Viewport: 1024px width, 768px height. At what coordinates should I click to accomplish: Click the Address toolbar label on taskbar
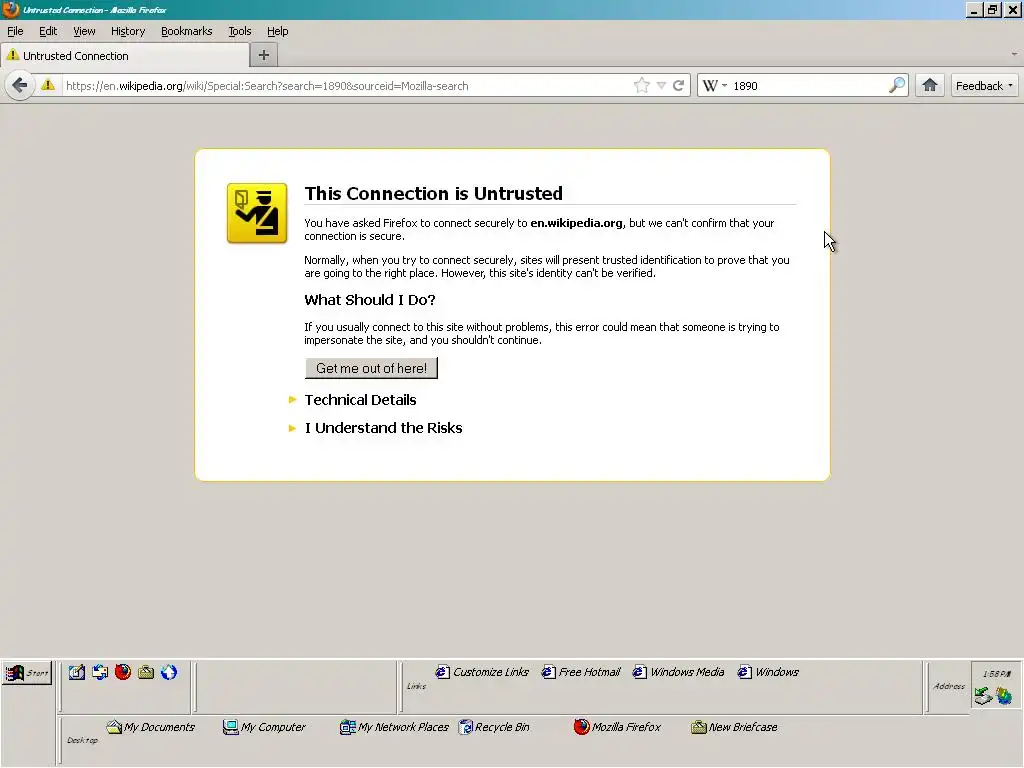click(x=949, y=686)
